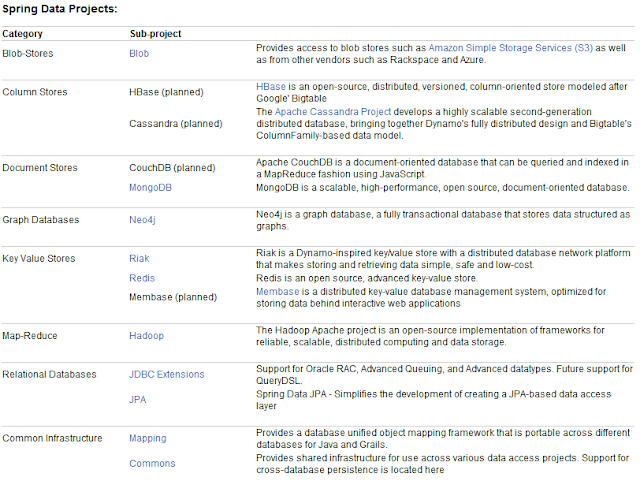Click the Neo4j graph database description
The image size is (640, 481).
[x=443, y=220]
